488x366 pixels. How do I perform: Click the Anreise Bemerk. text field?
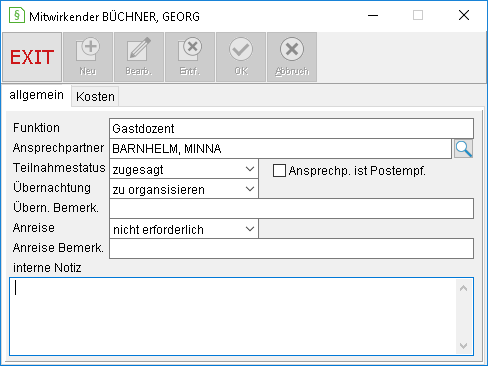click(x=291, y=249)
